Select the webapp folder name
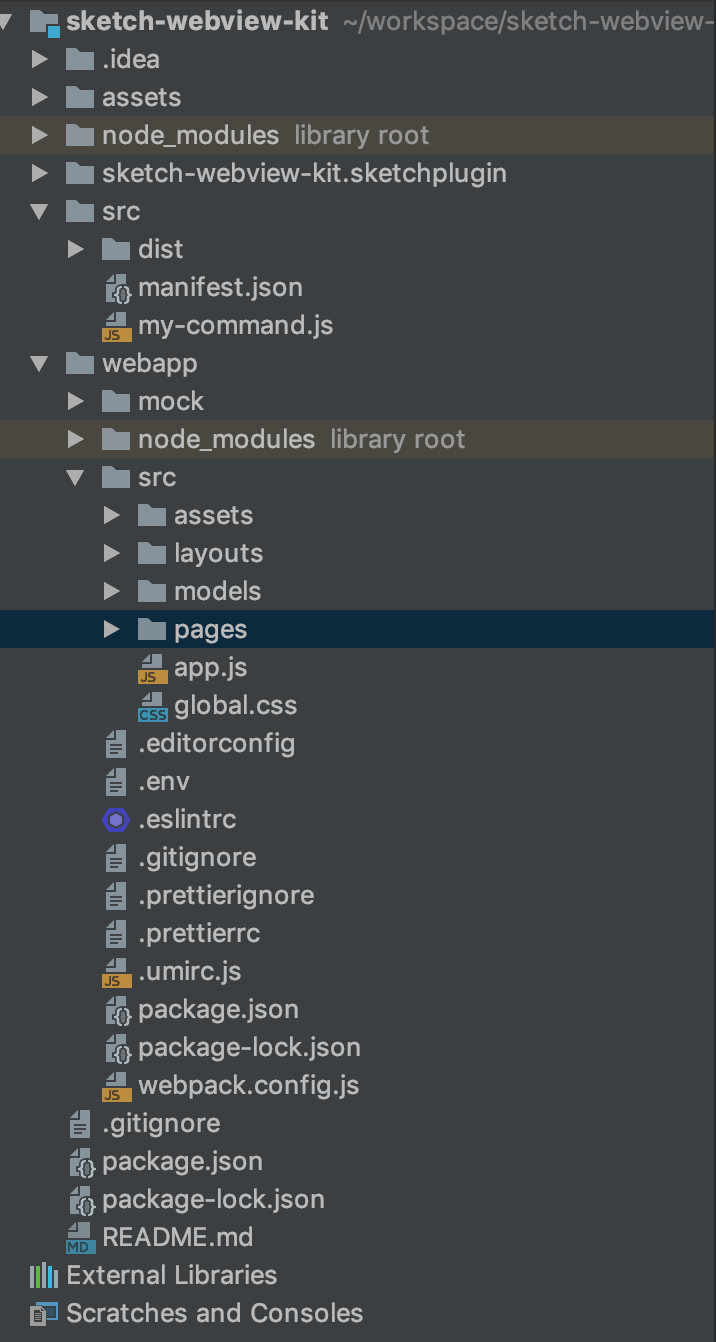716x1342 pixels. point(150,363)
